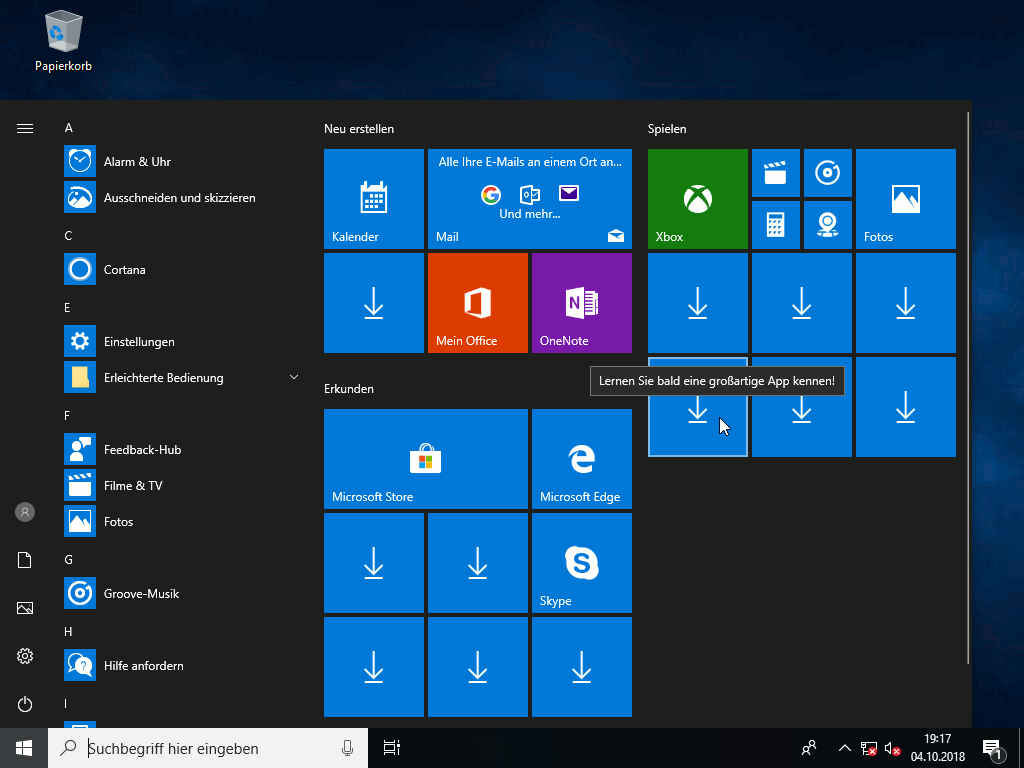Open Feedback-Hub from the app list
Screen dimensions: 1024x768
pos(142,449)
